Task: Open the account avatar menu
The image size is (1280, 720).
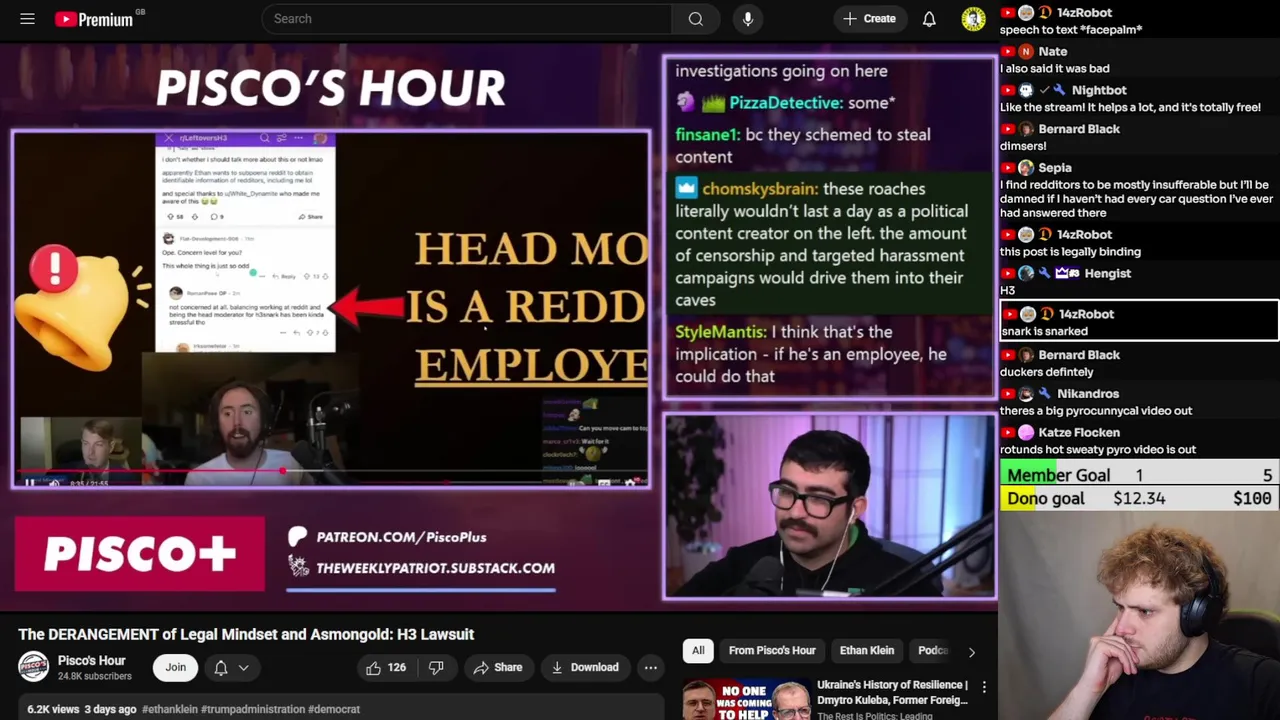Action: [973, 19]
